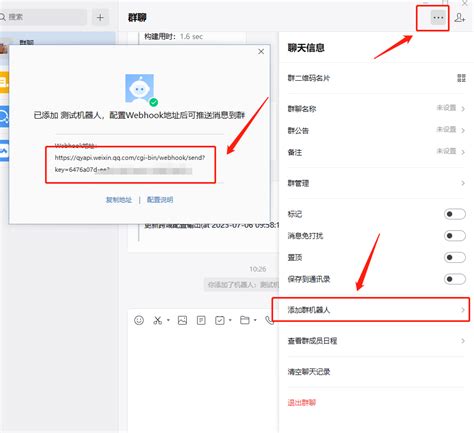474x433 pixels.
Task: Click 配置说明 link in dialog
Action: 160,200
